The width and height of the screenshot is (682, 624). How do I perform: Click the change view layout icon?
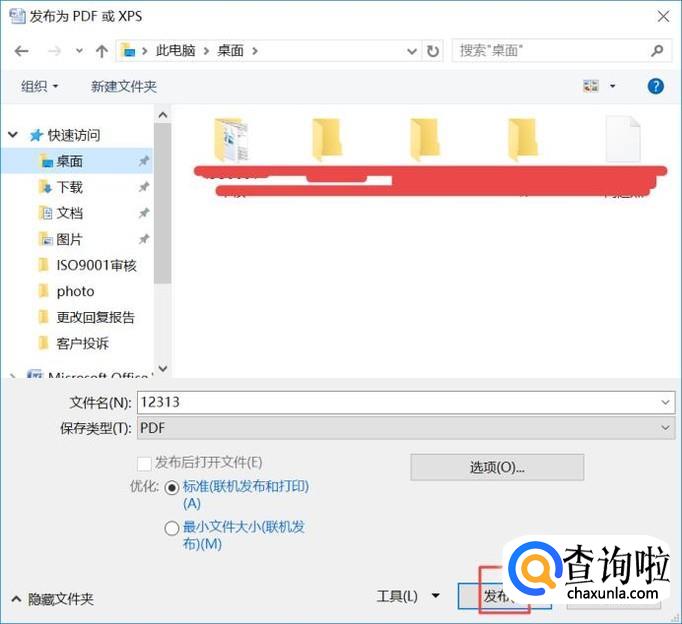tap(591, 87)
